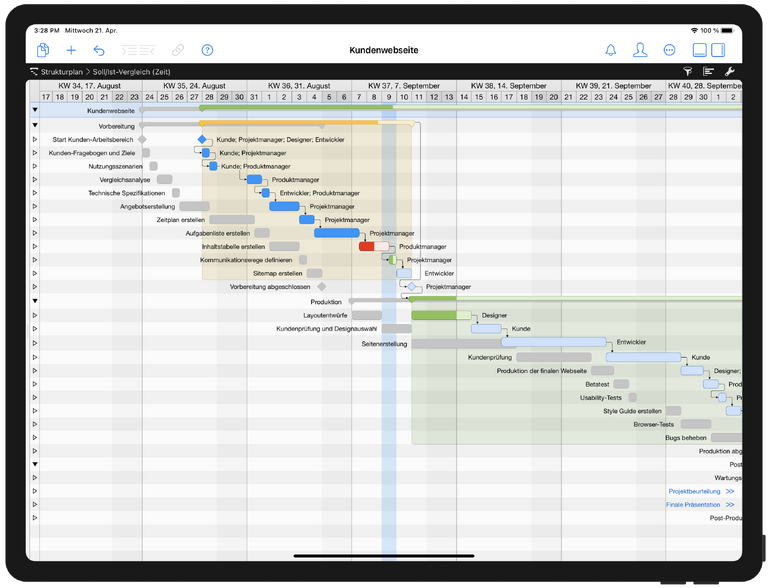Open the wrench settings icon
Screen dimensions: 768x588
pyautogui.click(x=729, y=72)
